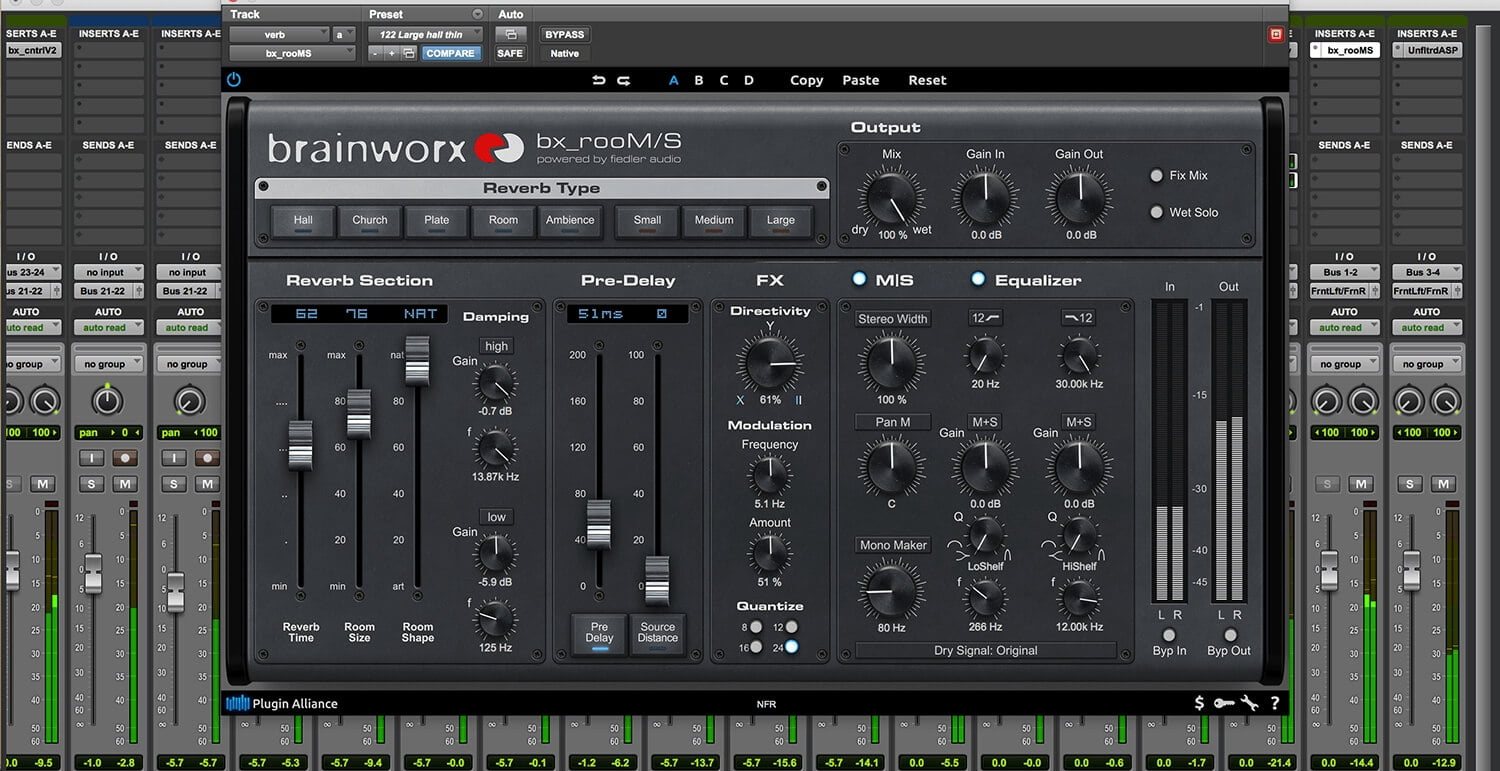
Task: Open the '122 Large hall thin' preset dropdown
Action: coord(425,34)
